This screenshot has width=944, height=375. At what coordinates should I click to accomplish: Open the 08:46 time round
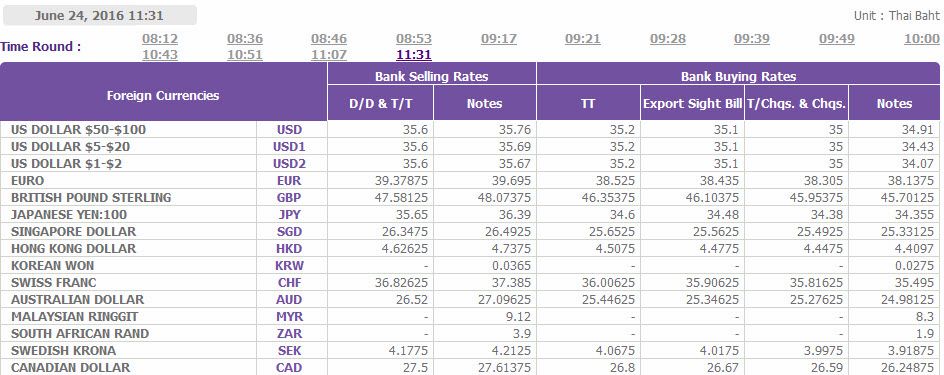pyautogui.click(x=329, y=39)
